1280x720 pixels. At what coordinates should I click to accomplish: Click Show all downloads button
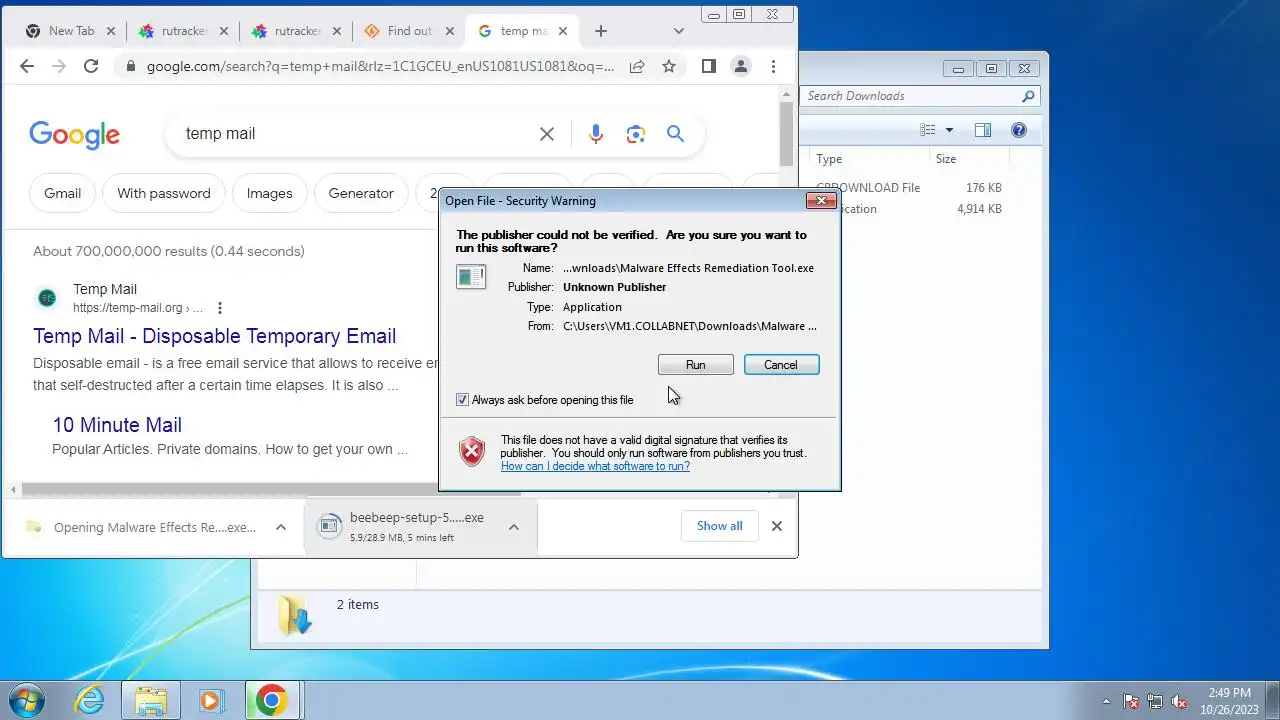[x=719, y=526]
